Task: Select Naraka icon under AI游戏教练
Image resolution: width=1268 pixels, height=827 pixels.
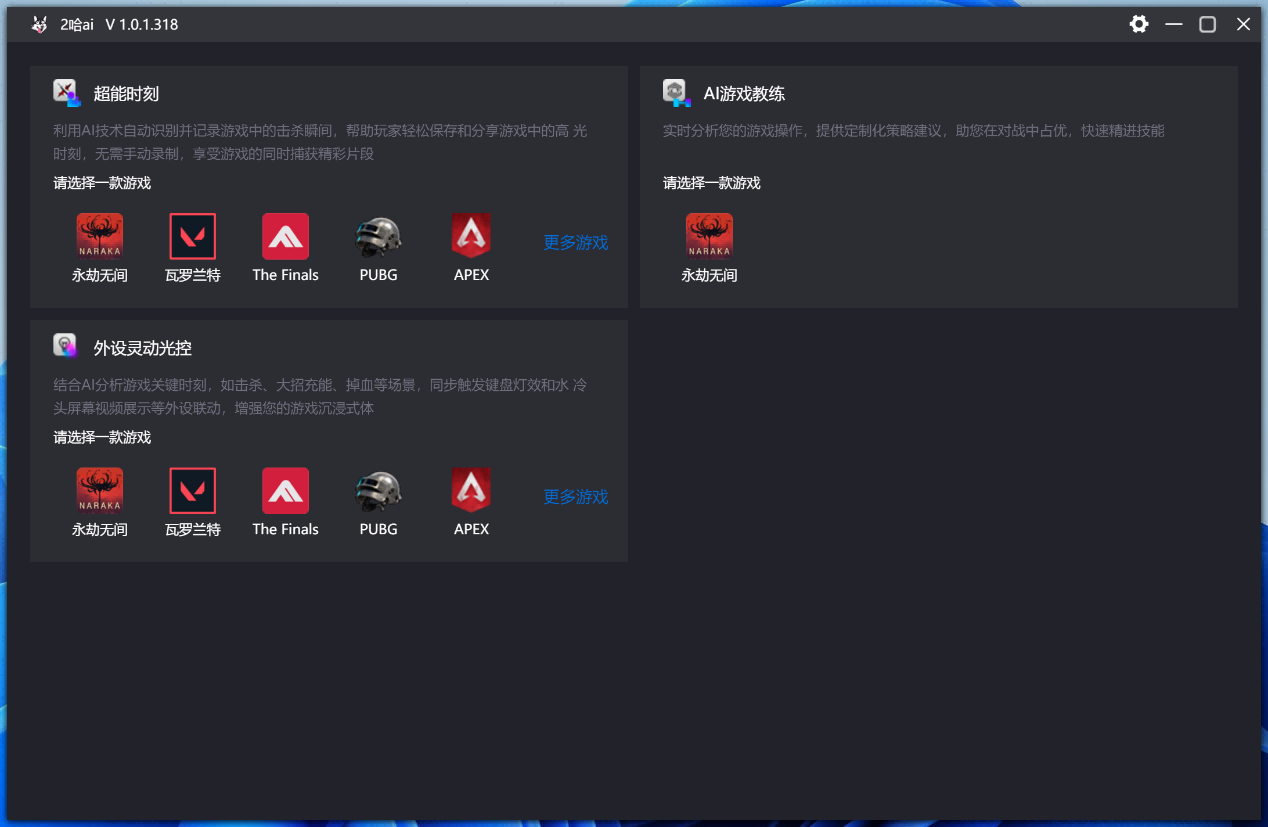Action: coord(709,237)
